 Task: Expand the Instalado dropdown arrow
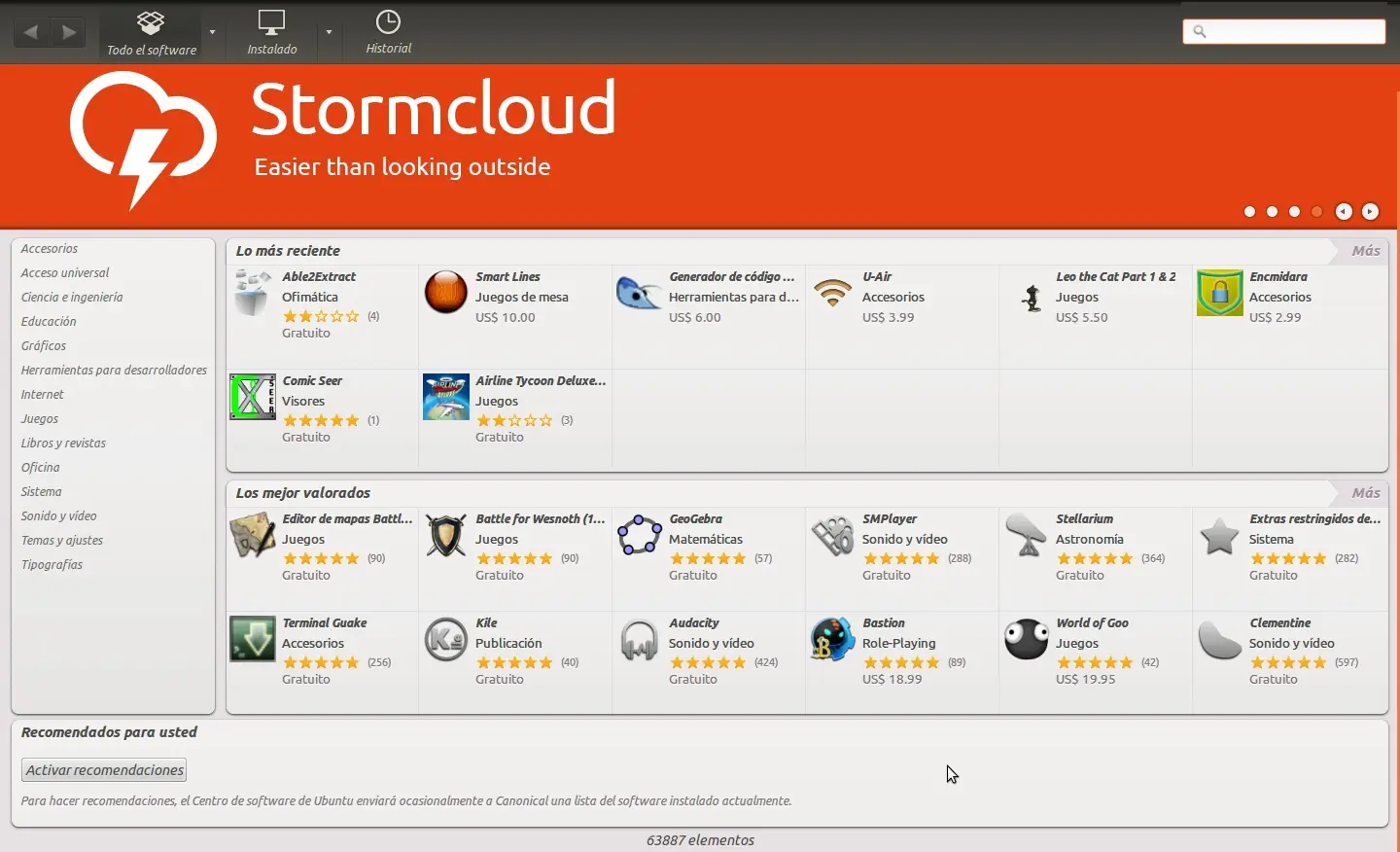click(x=330, y=32)
